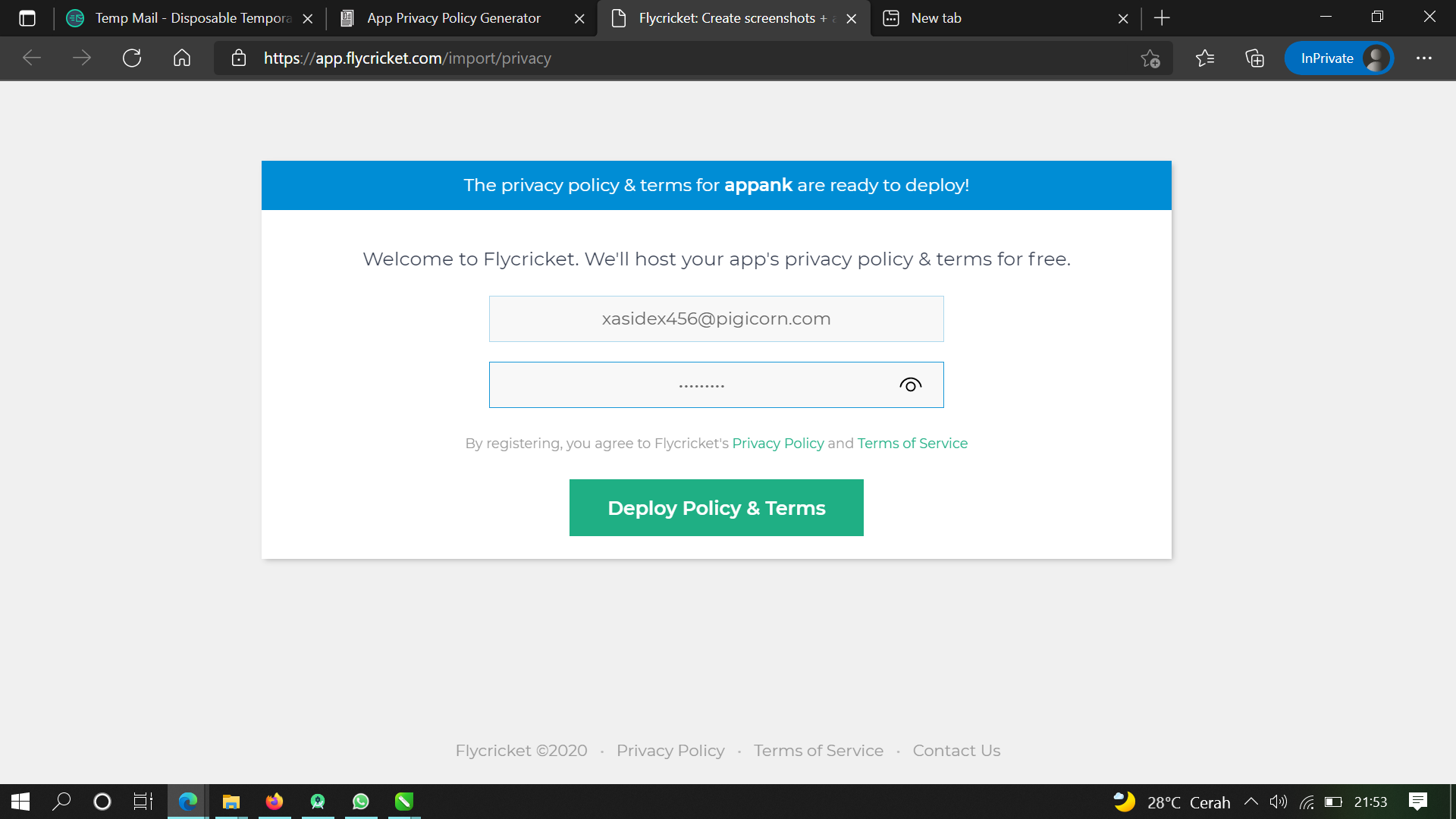Switch to the Temp Mail tab

(x=190, y=18)
